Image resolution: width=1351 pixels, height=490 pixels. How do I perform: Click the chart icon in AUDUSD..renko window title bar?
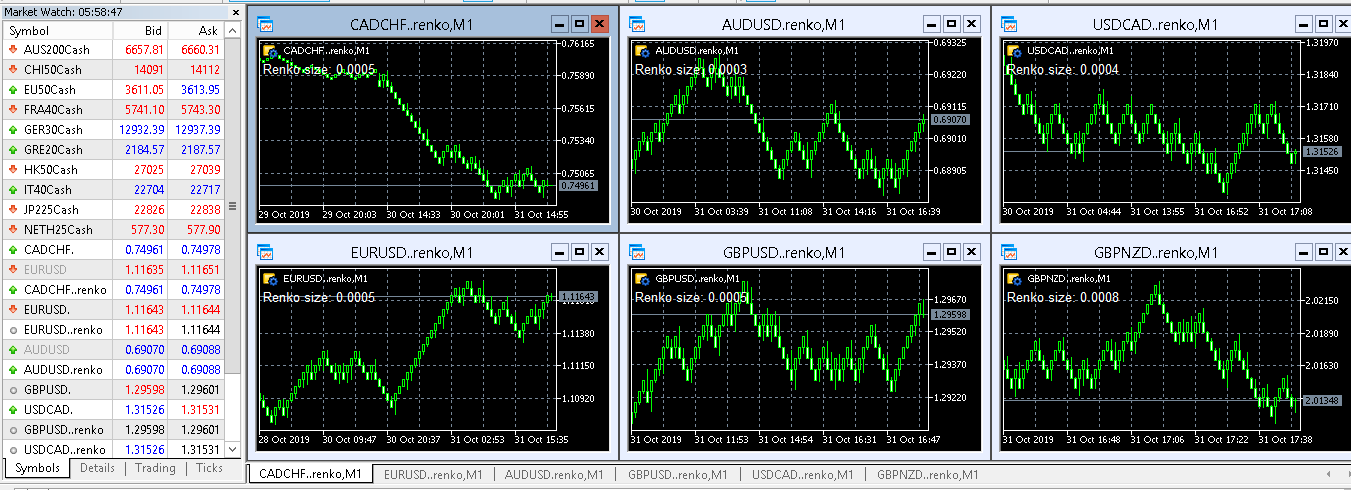(637, 24)
